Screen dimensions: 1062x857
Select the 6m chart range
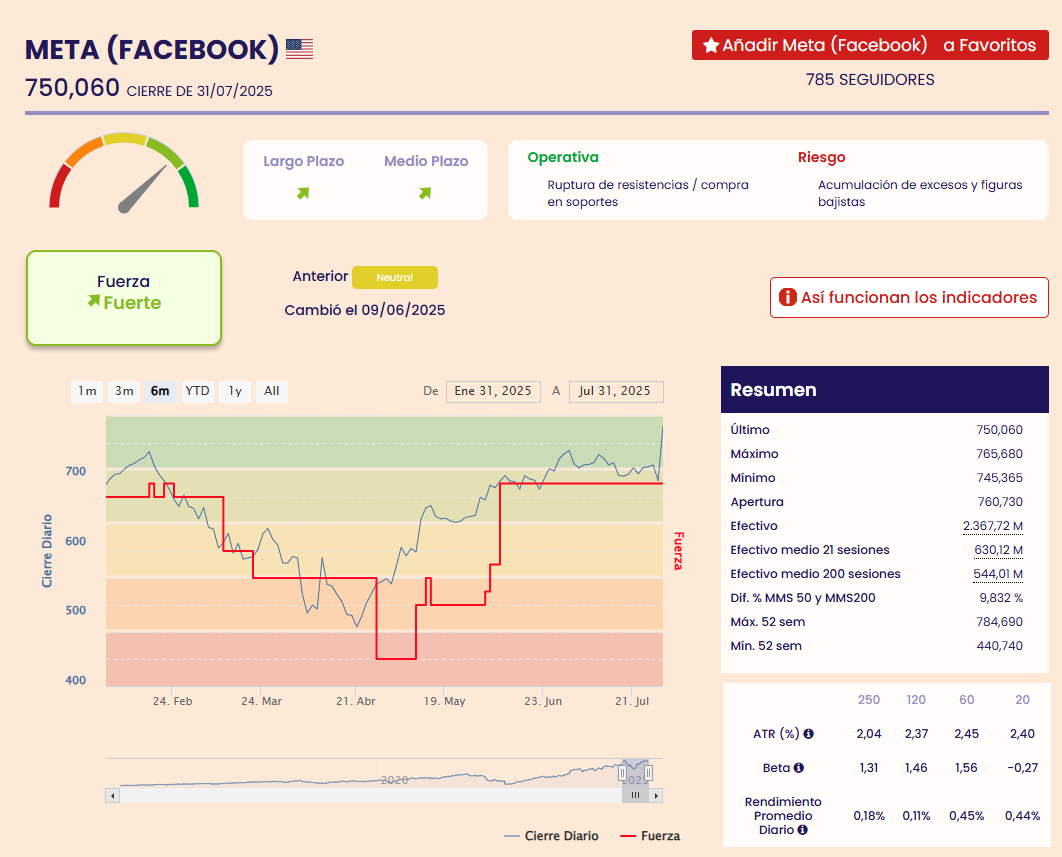pos(161,391)
